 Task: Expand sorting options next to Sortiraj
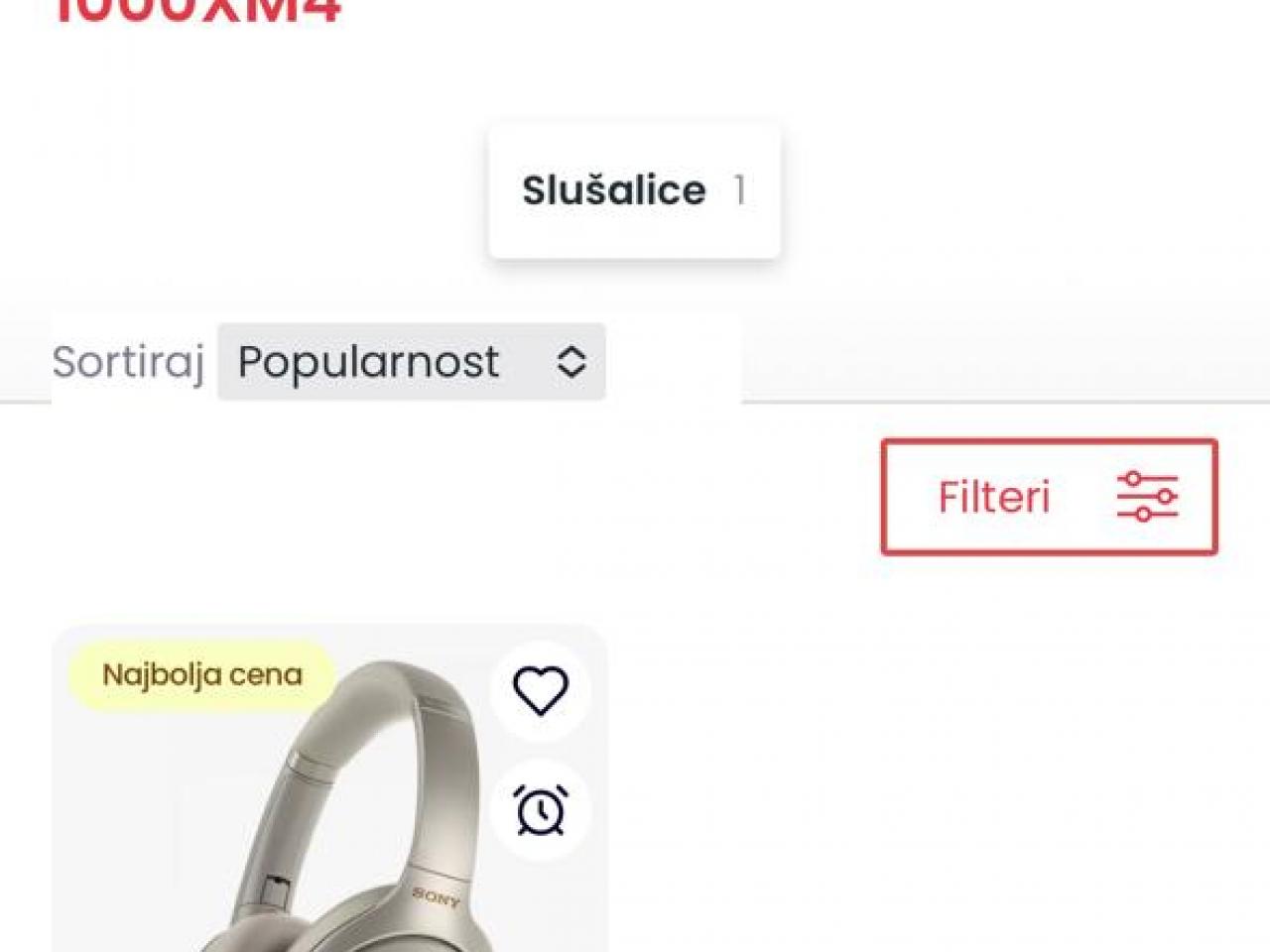(x=412, y=362)
